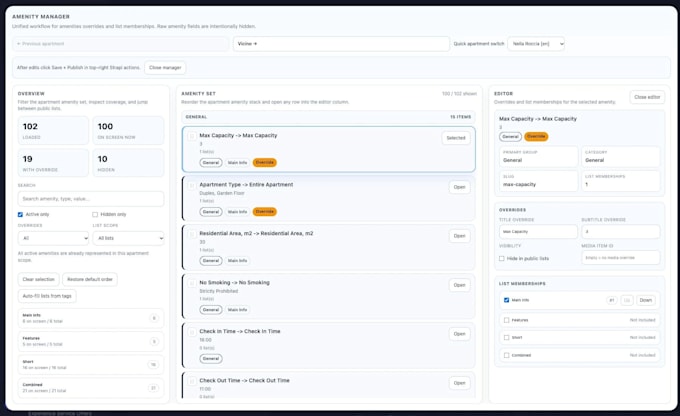Viewport: 680px width, 416px height.
Task: Tick the Apartment Type row checkbox
Action: point(191,185)
